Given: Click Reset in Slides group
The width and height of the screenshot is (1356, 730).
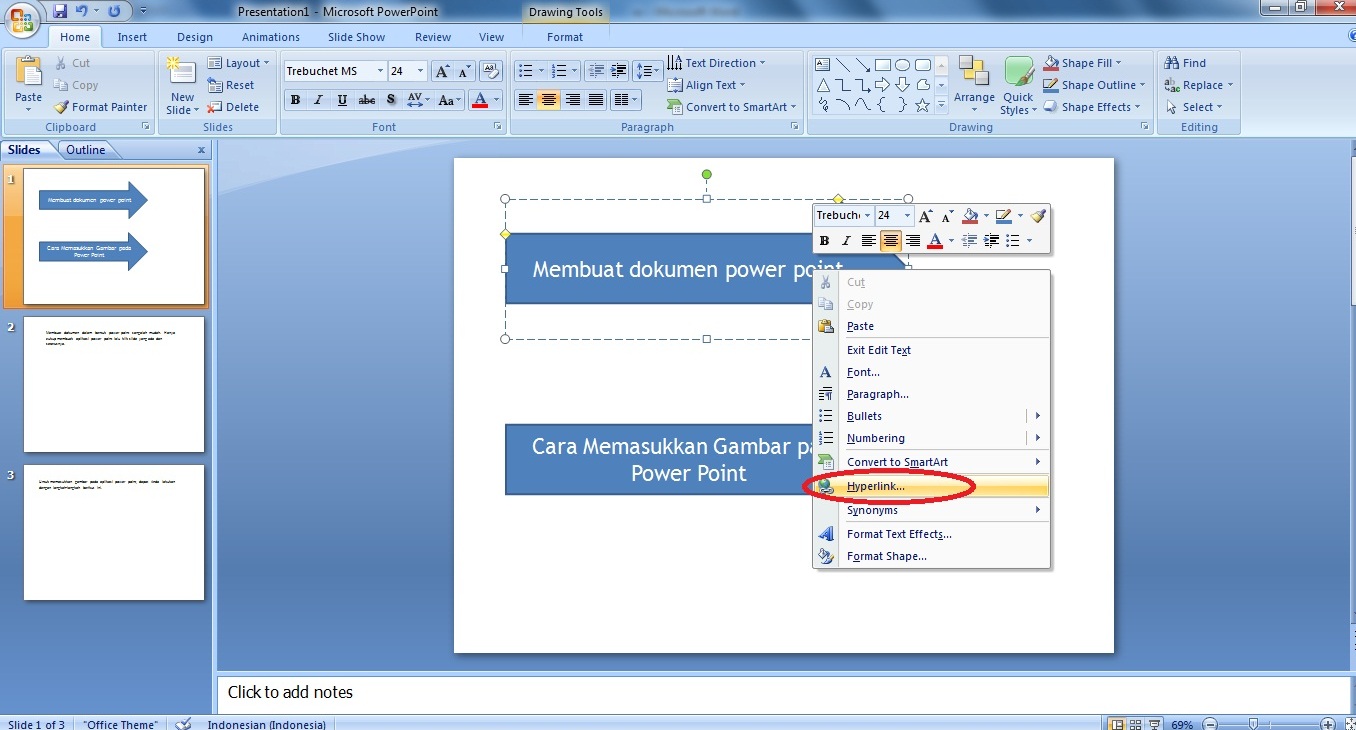Looking at the screenshot, I should (231, 85).
